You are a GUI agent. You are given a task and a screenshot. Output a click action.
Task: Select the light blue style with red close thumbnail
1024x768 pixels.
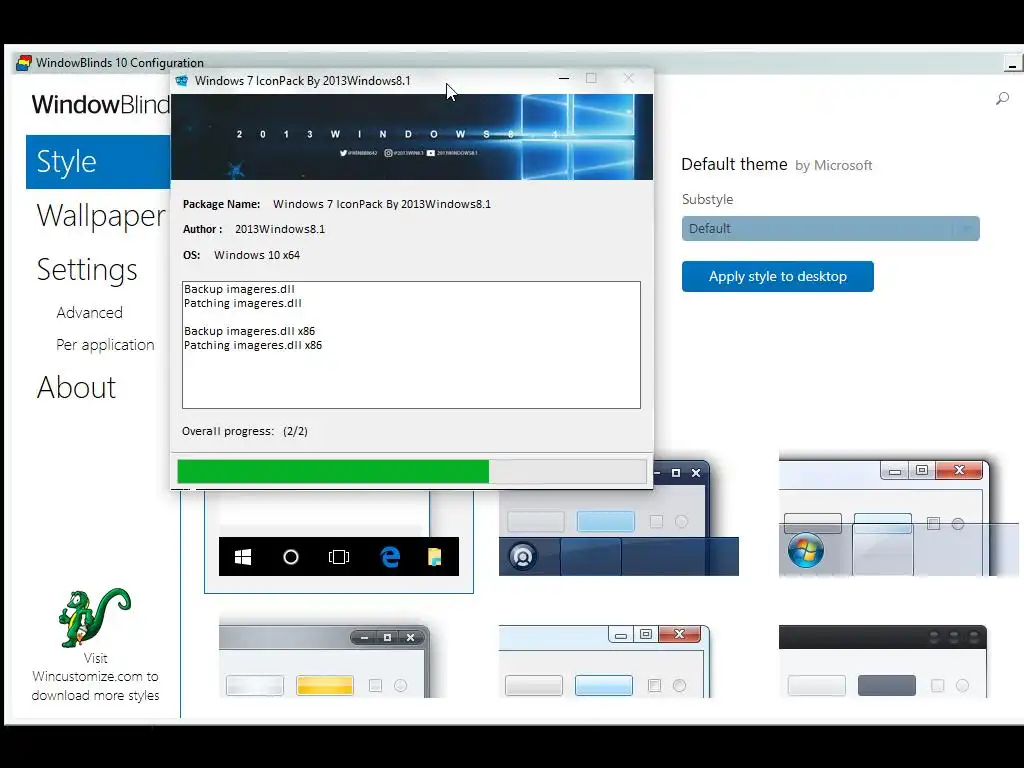(604, 661)
